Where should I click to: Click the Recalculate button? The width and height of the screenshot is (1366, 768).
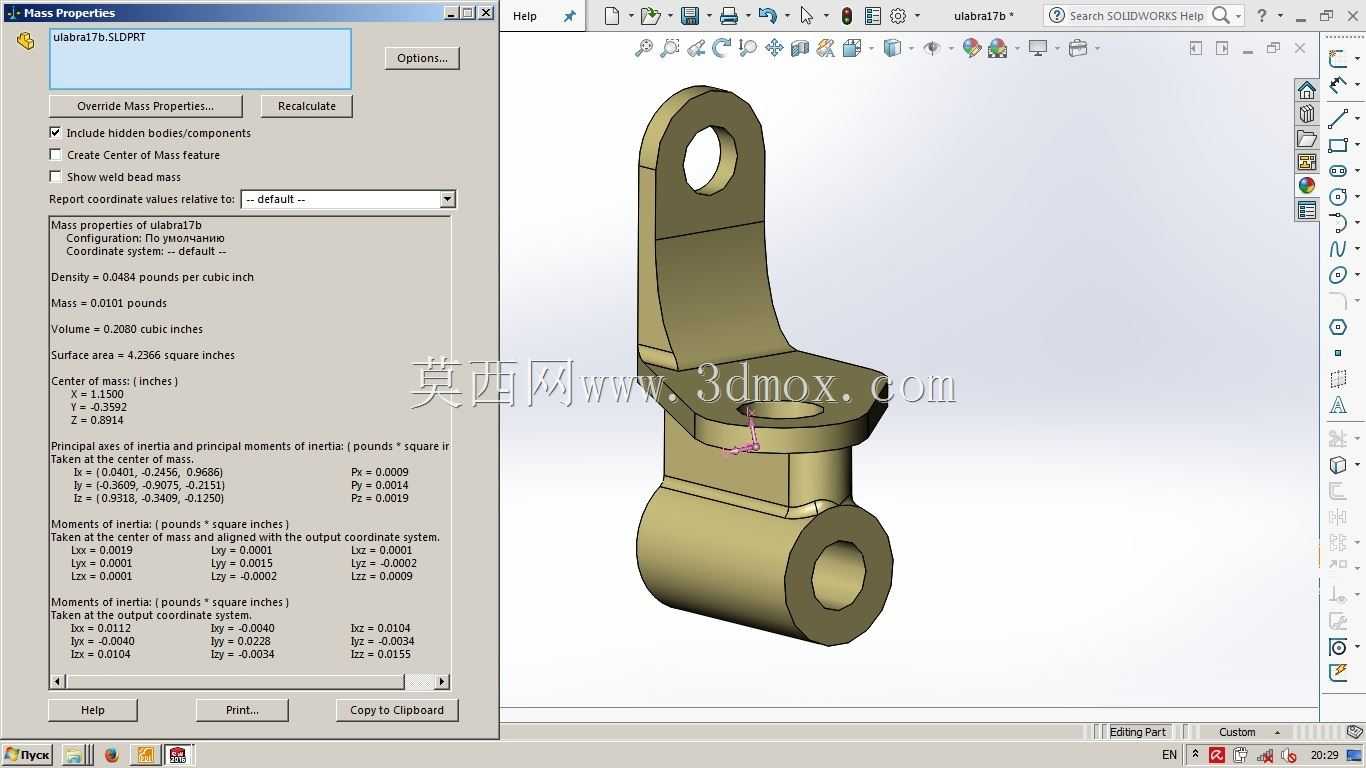pyautogui.click(x=307, y=106)
